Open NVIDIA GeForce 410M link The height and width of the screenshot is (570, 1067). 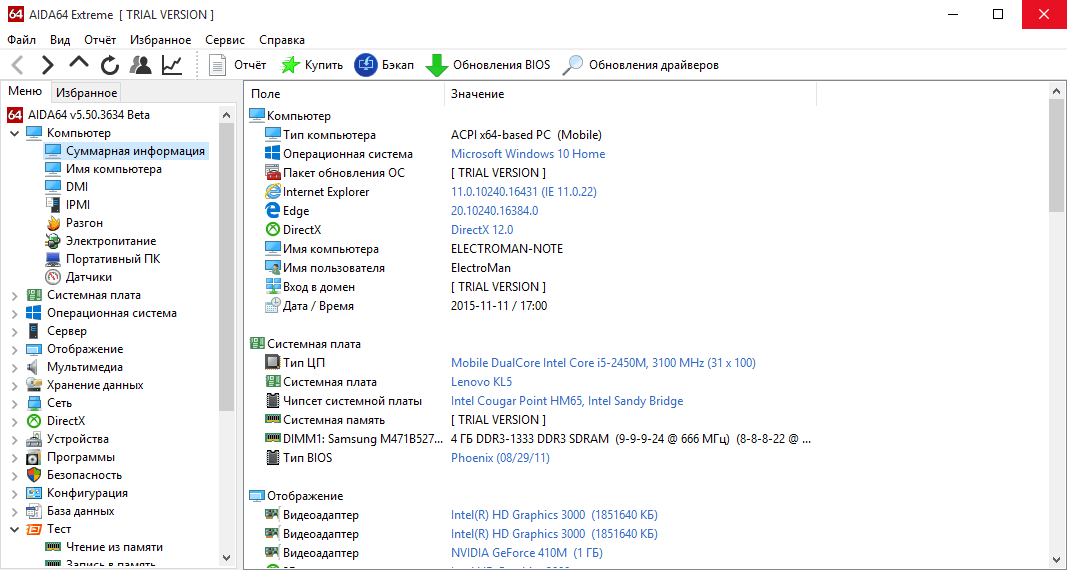coord(527,553)
